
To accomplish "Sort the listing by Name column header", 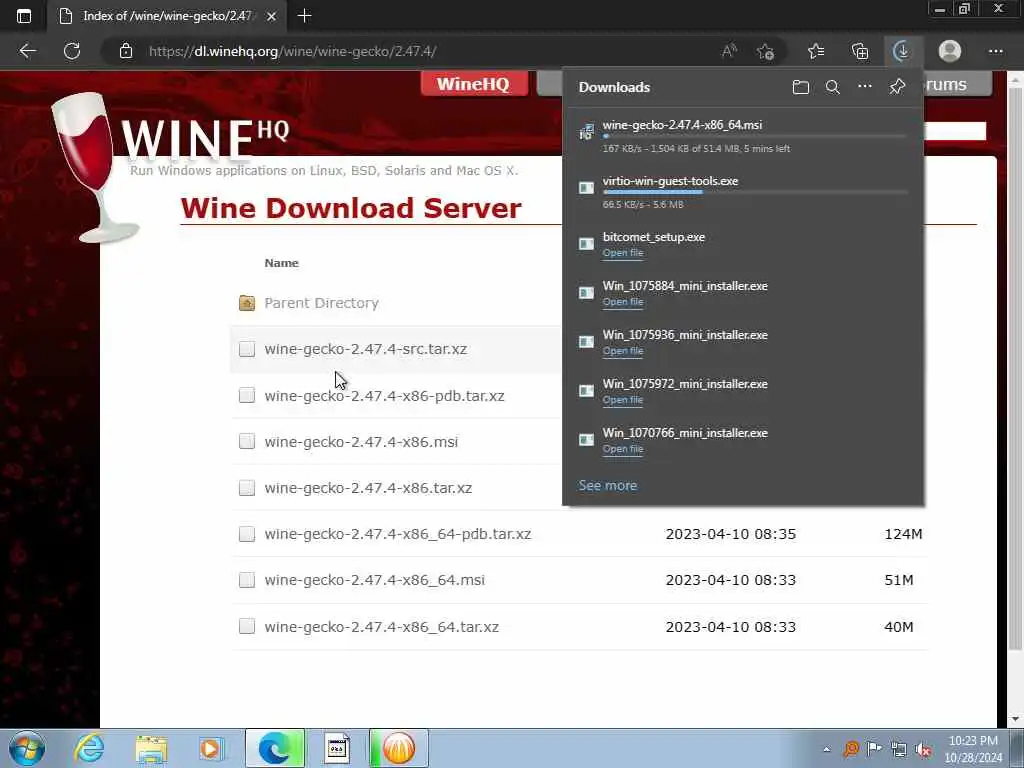I will [281, 263].
